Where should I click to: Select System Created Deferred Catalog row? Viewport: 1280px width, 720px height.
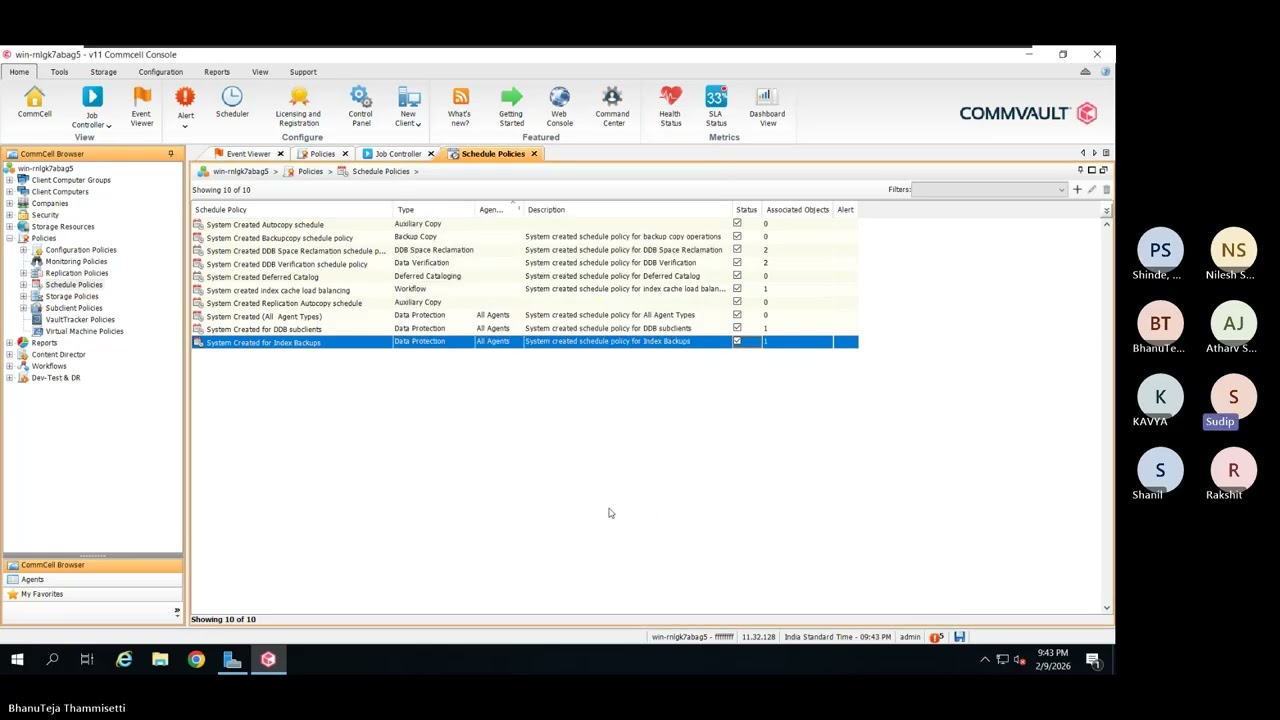525,277
